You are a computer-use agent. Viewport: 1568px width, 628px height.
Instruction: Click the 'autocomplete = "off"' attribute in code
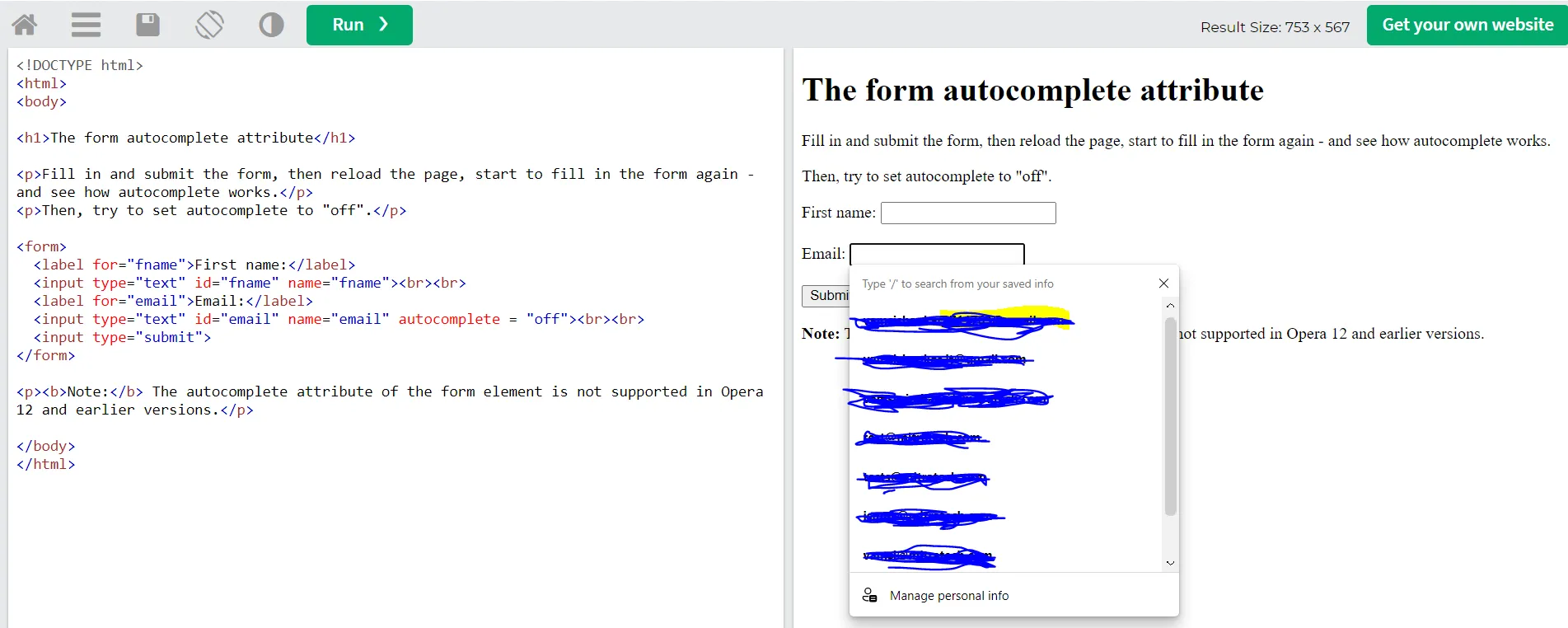tap(484, 319)
